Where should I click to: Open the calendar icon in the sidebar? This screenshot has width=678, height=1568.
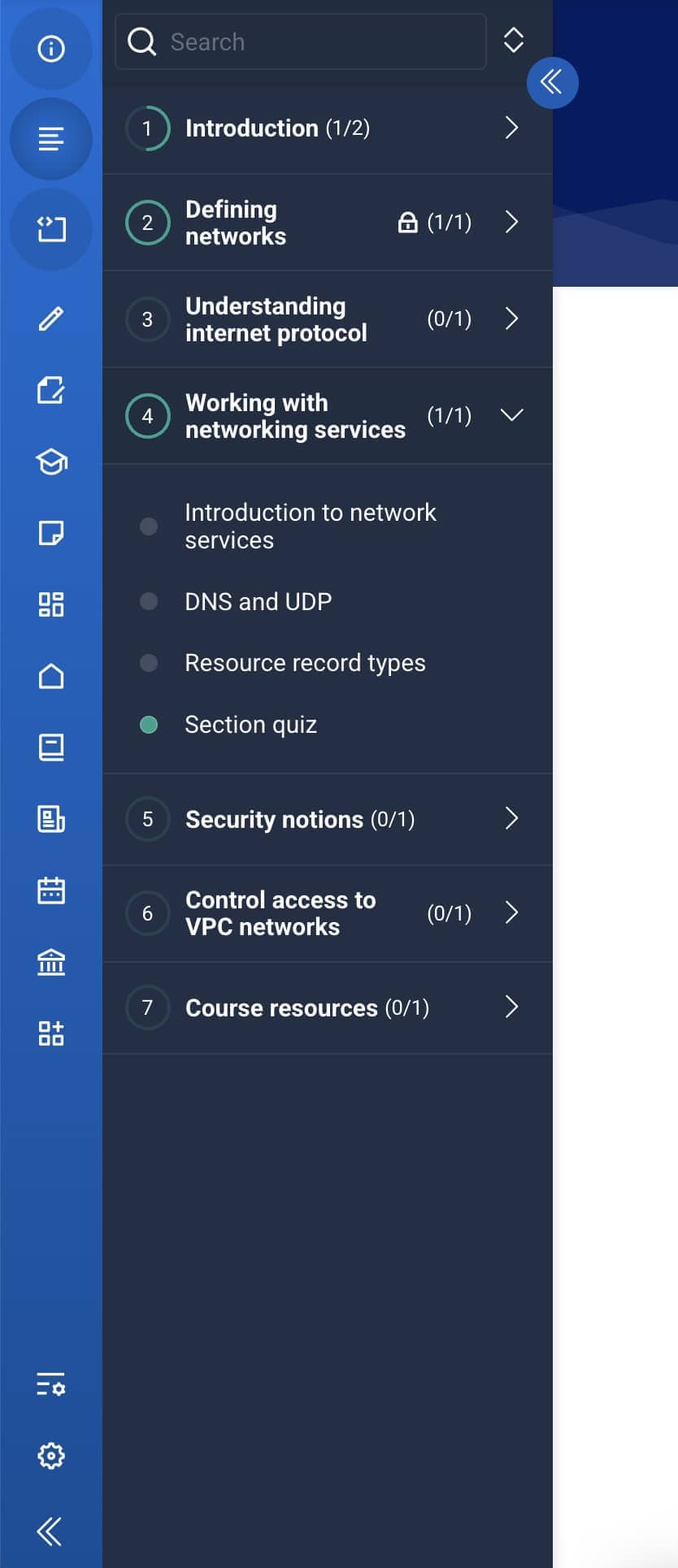[51, 890]
